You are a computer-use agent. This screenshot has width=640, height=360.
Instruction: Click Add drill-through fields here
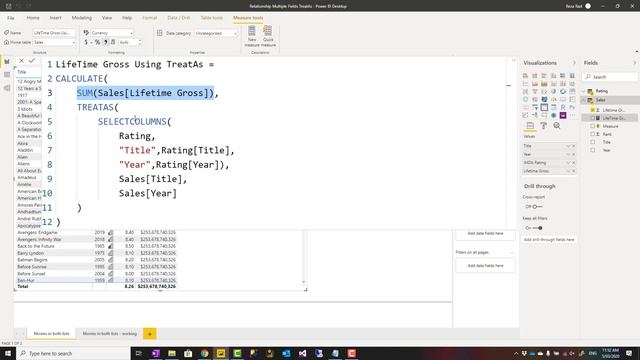pos(549,240)
